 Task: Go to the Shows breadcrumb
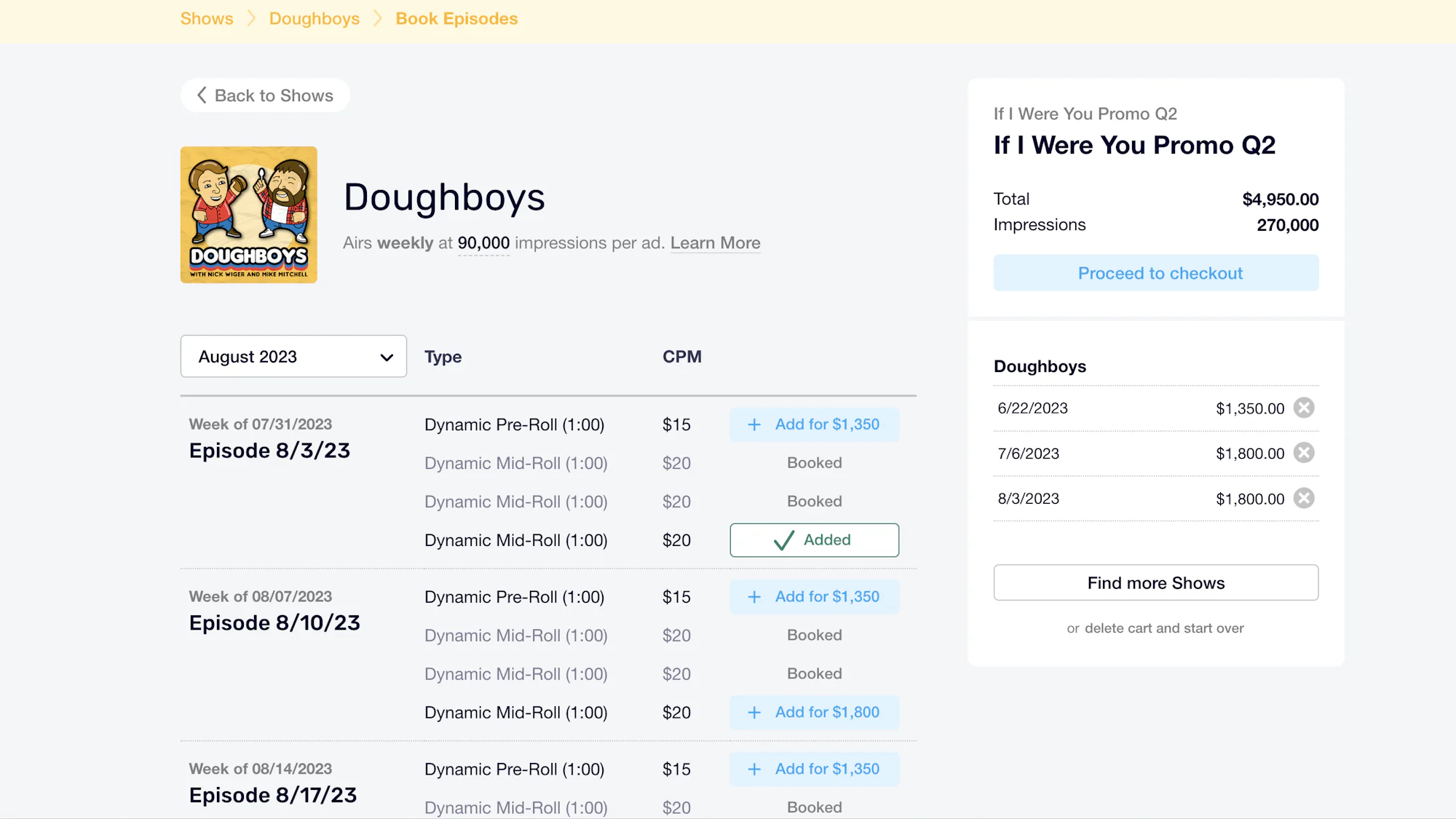point(207,19)
